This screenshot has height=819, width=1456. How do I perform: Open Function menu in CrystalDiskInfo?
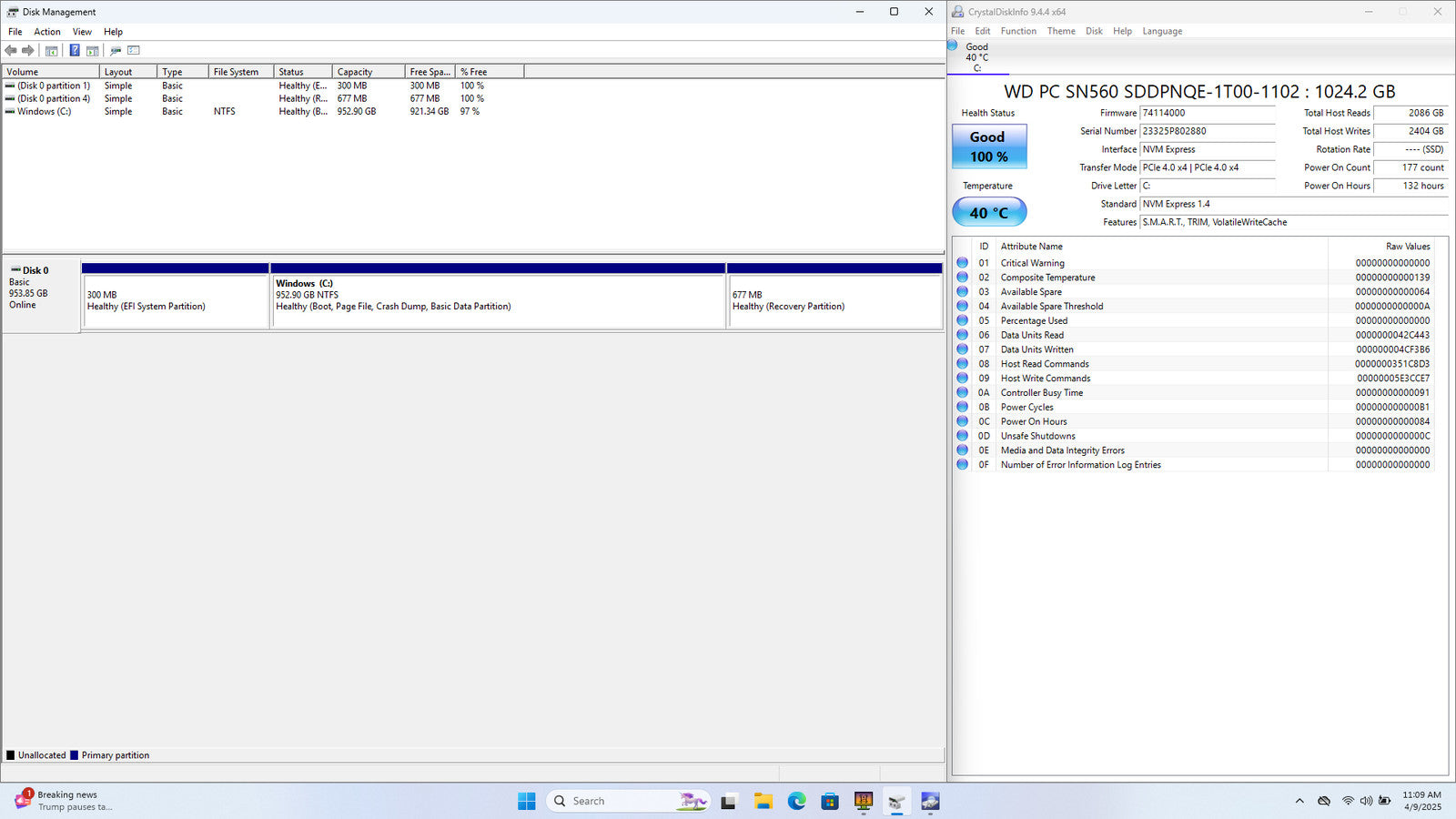1018,31
